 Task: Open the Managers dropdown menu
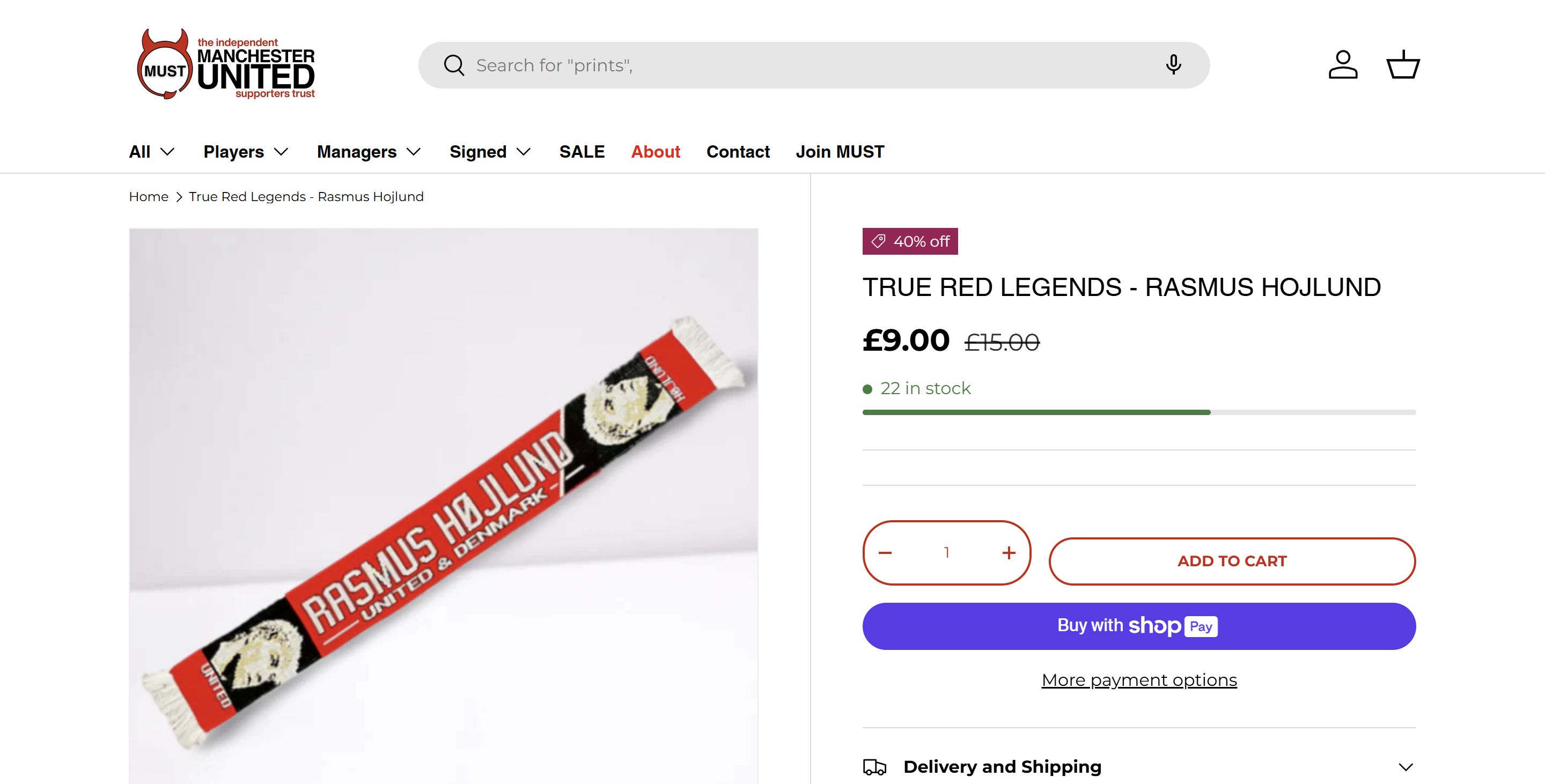(x=369, y=152)
